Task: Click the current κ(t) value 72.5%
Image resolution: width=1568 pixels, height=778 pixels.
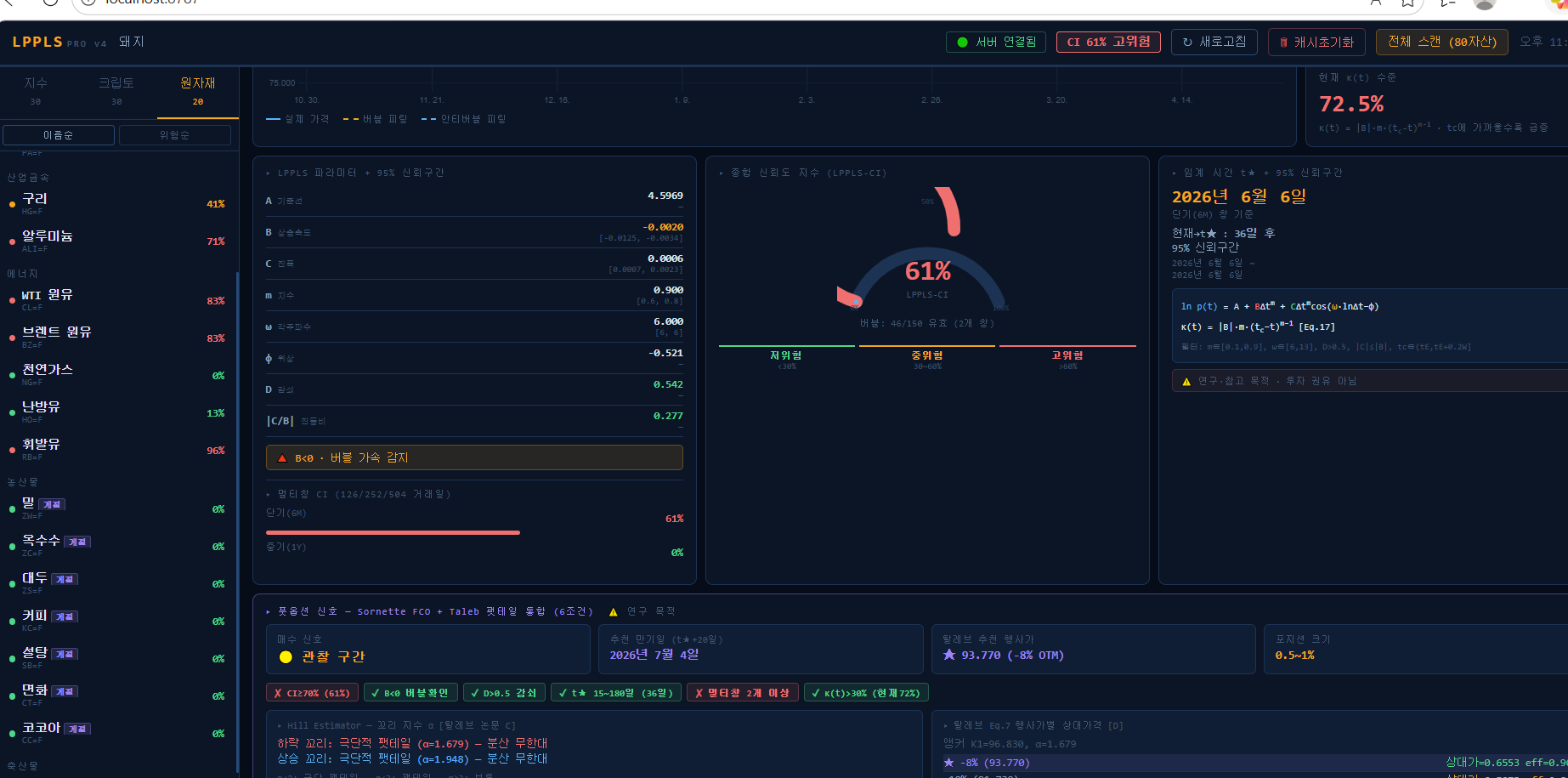Action: (1351, 104)
